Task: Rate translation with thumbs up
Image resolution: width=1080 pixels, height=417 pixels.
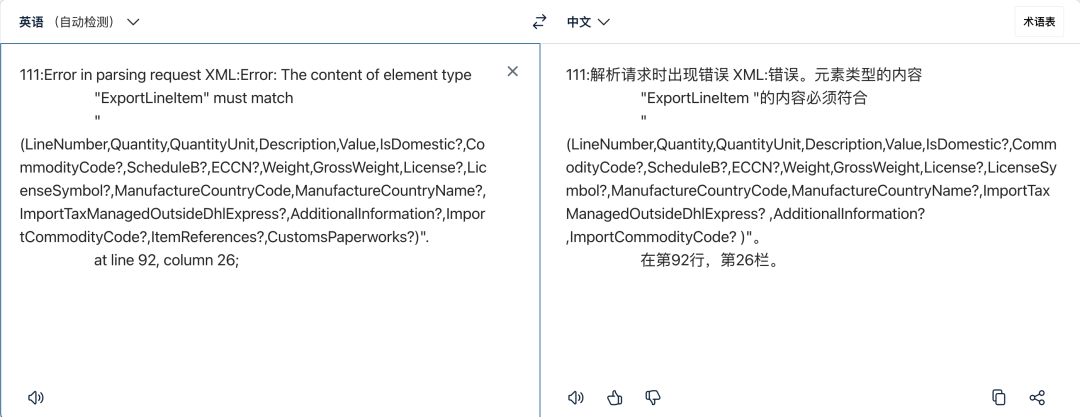Action: (x=614, y=397)
